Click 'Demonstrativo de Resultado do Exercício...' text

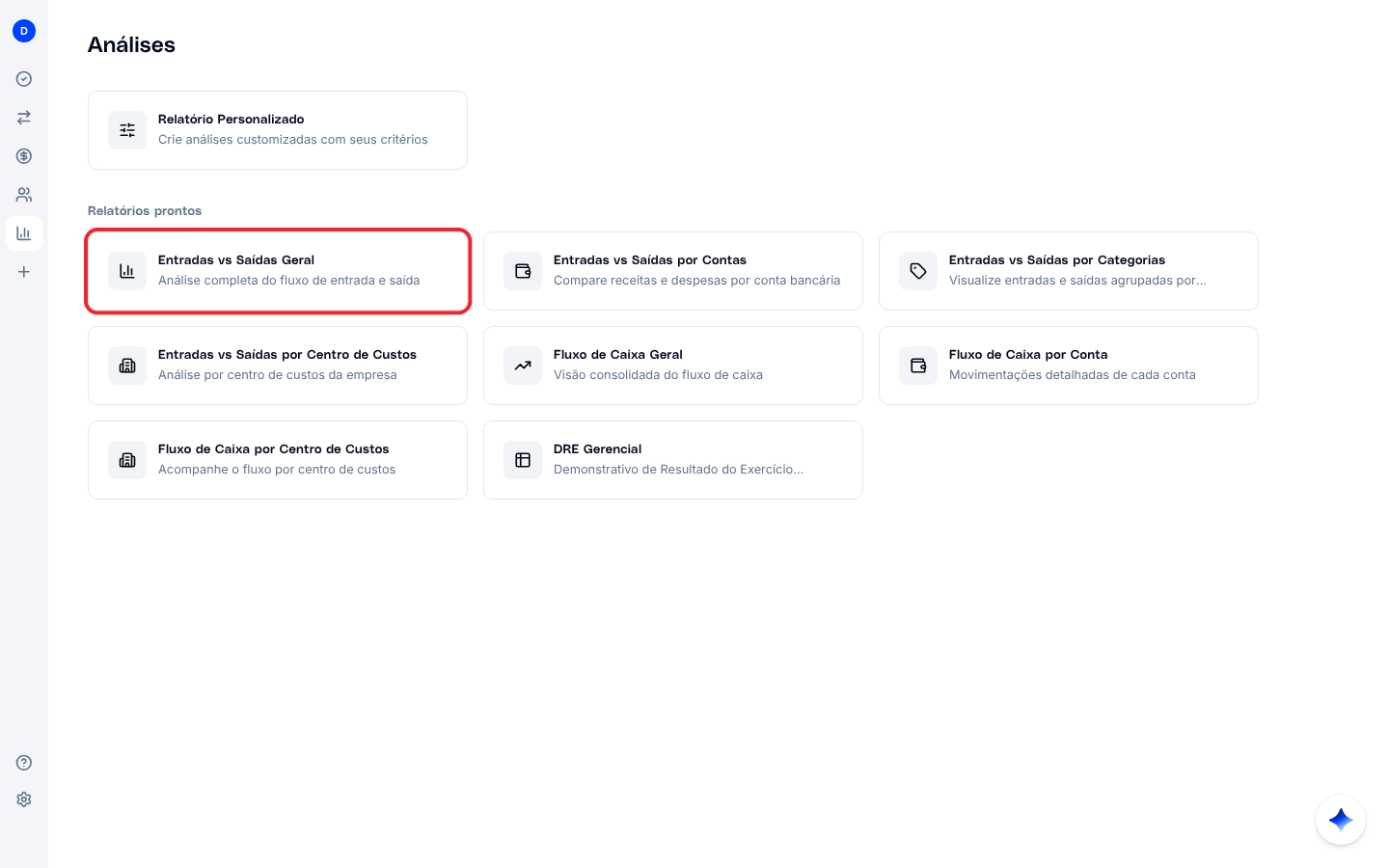pyautogui.click(x=679, y=470)
